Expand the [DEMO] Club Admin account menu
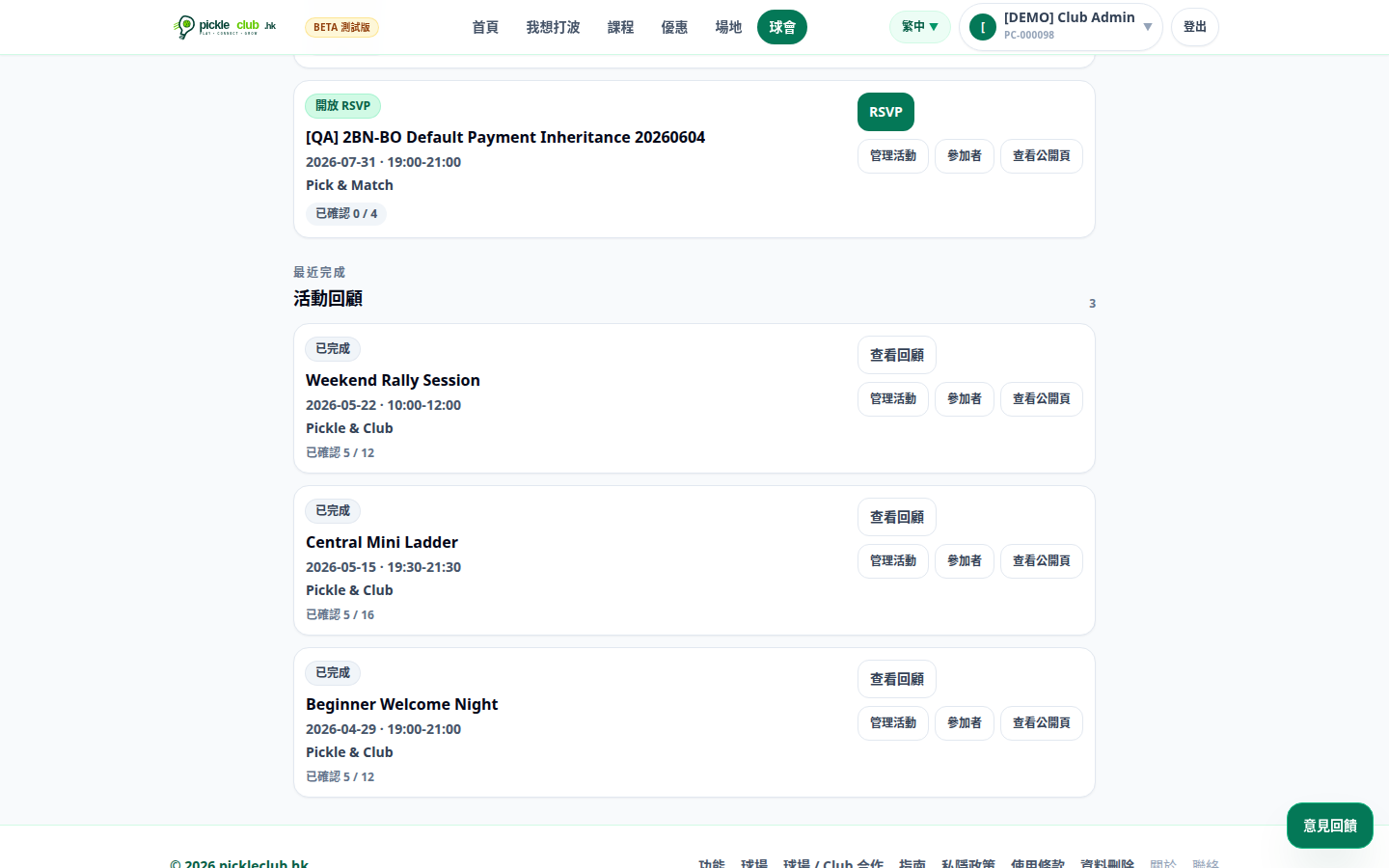Screen dimensions: 1389x868 pyautogui.click(x=1060, y=27)
